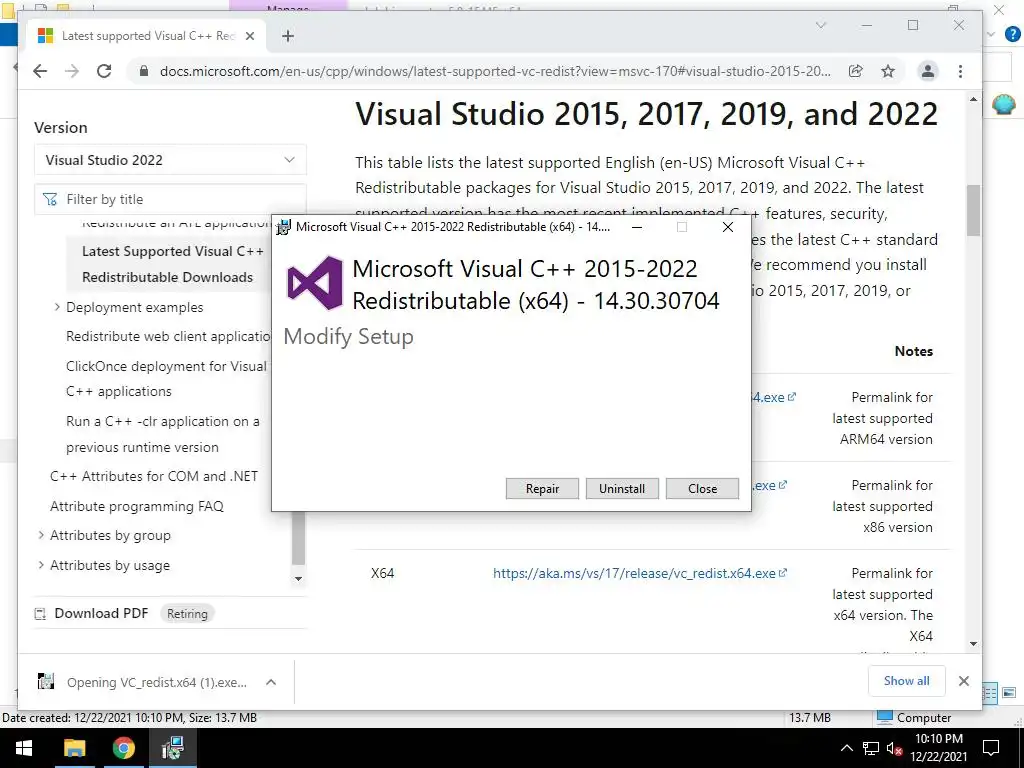
Task: Dismiss the downloads bar with X
Action: click(963, 680)
